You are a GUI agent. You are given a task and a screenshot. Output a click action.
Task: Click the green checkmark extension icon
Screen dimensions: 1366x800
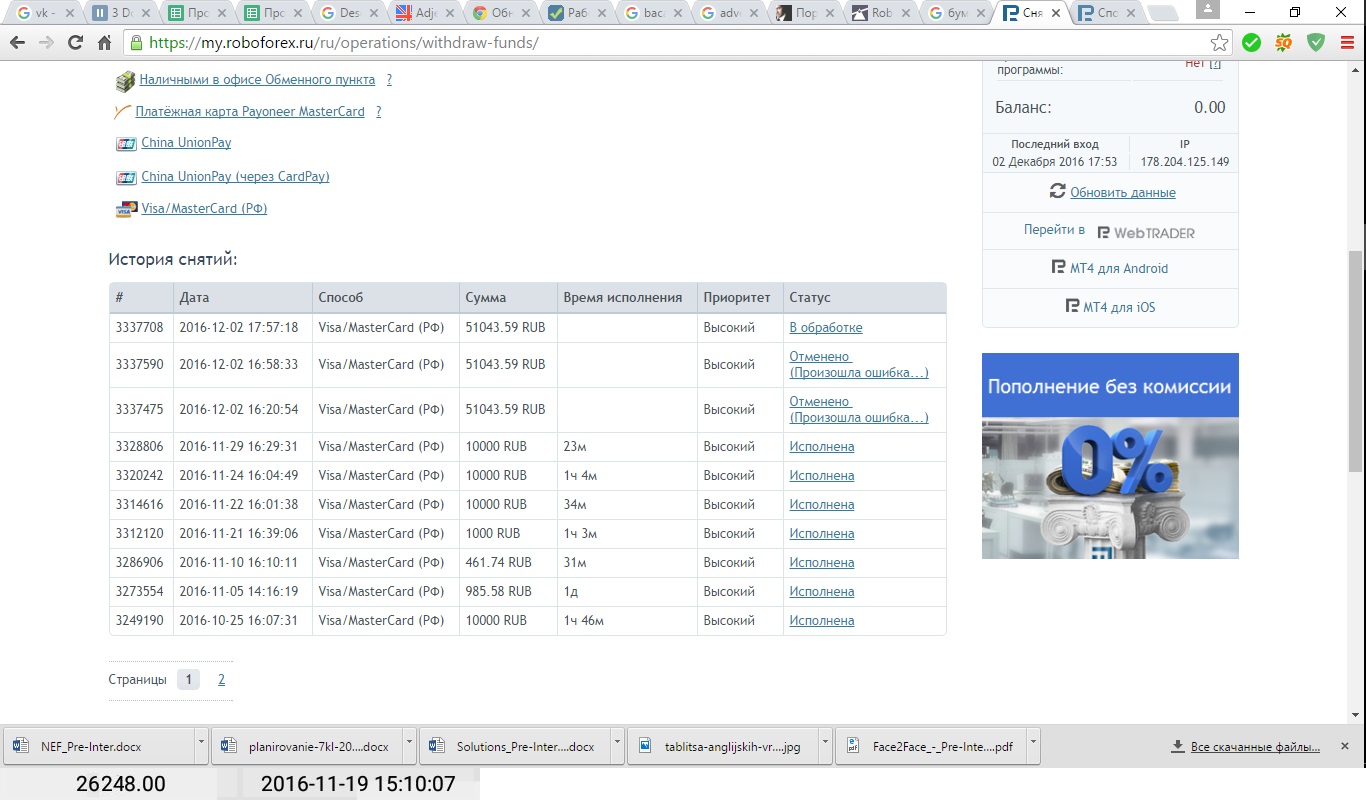(1251, 43)
